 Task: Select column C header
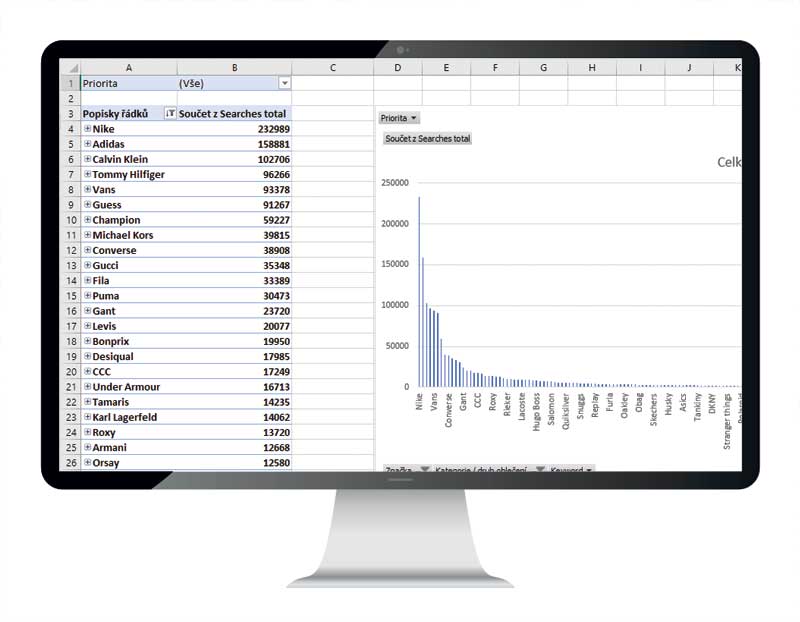(333, 67)
